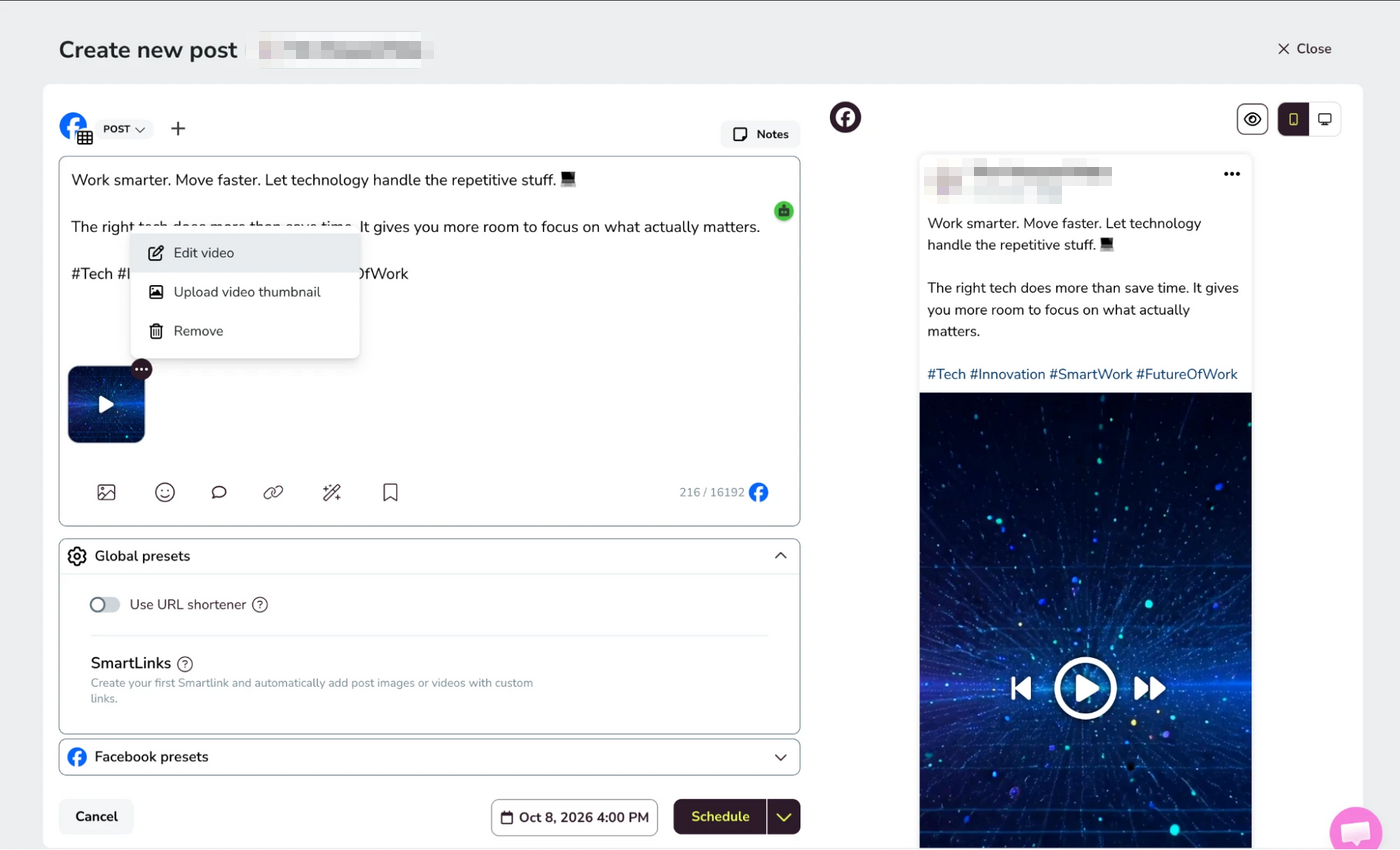Click the 216 / 16192 character counter

coord(712,493)
